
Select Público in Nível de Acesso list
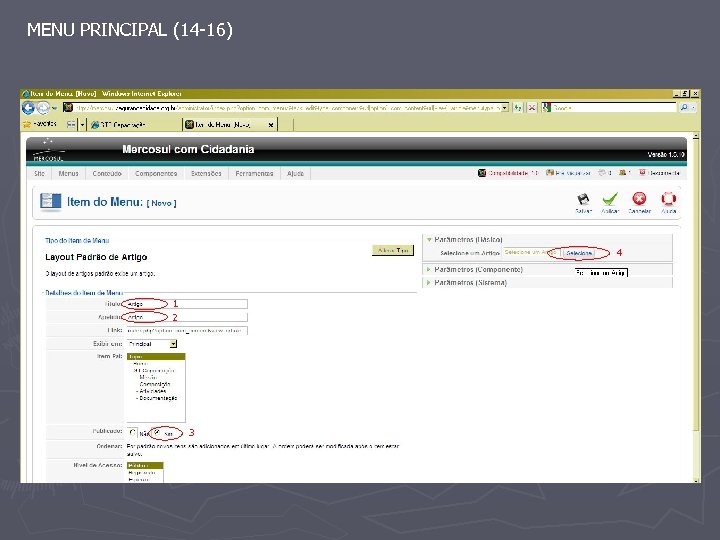[x=145, y=466]
